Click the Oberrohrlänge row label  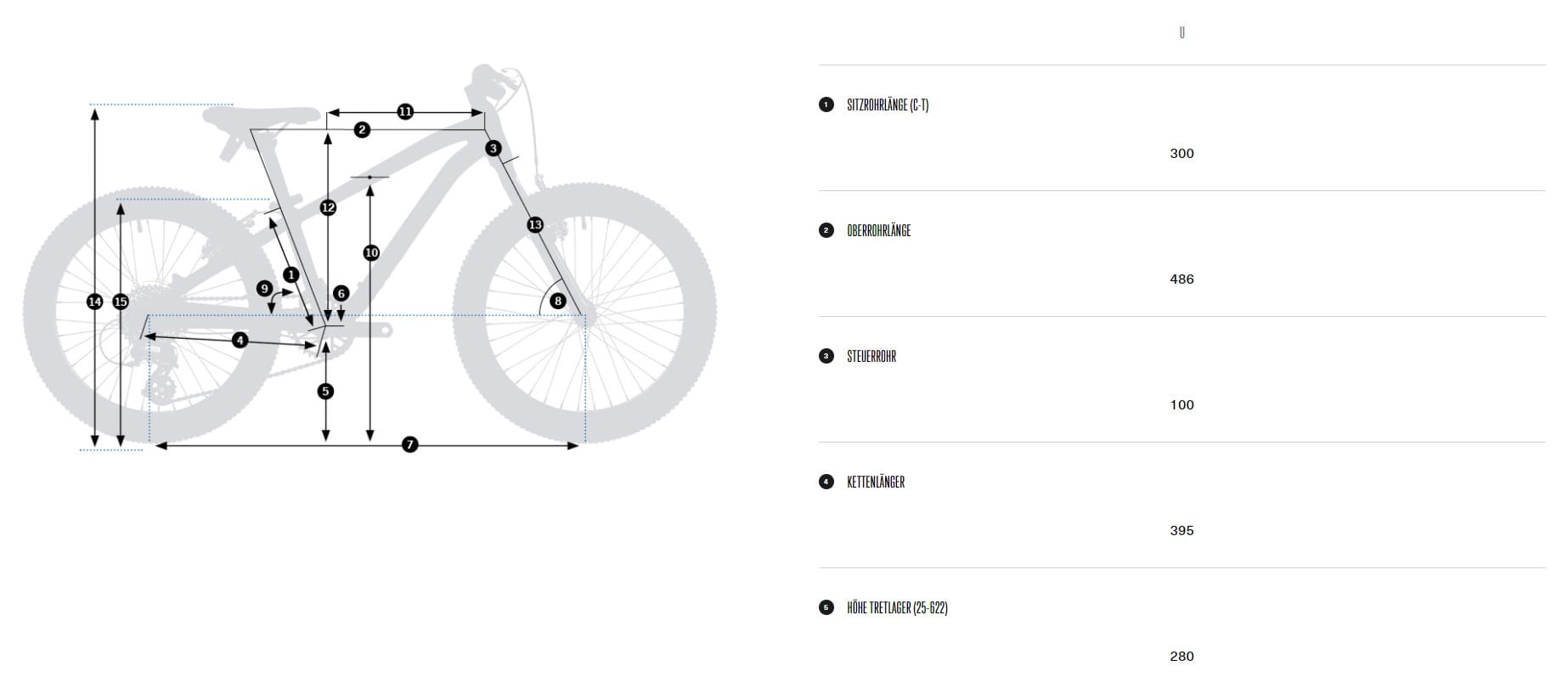click(x=878, y=231)
